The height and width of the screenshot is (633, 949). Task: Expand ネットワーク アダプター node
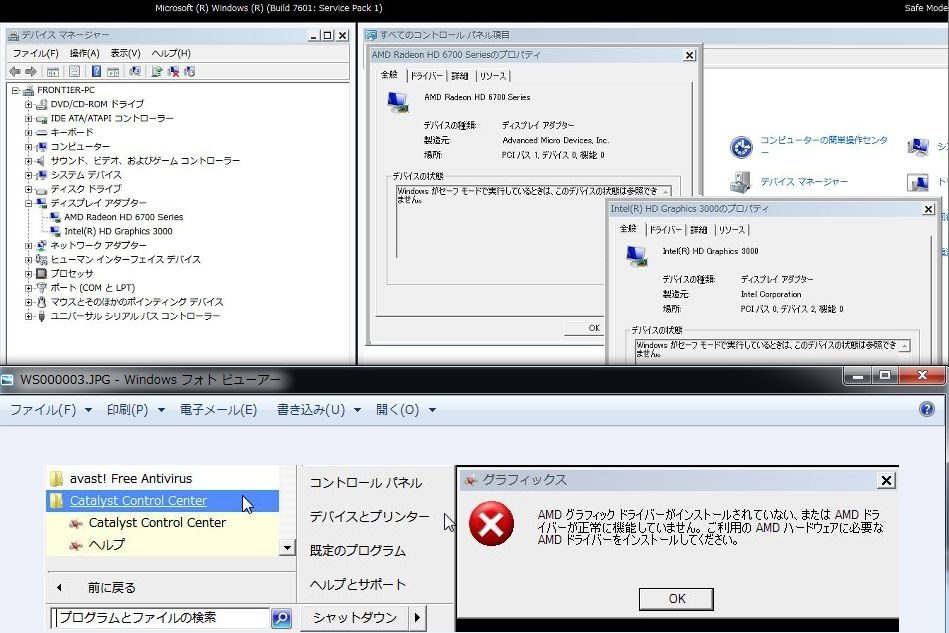click(28, 245)
